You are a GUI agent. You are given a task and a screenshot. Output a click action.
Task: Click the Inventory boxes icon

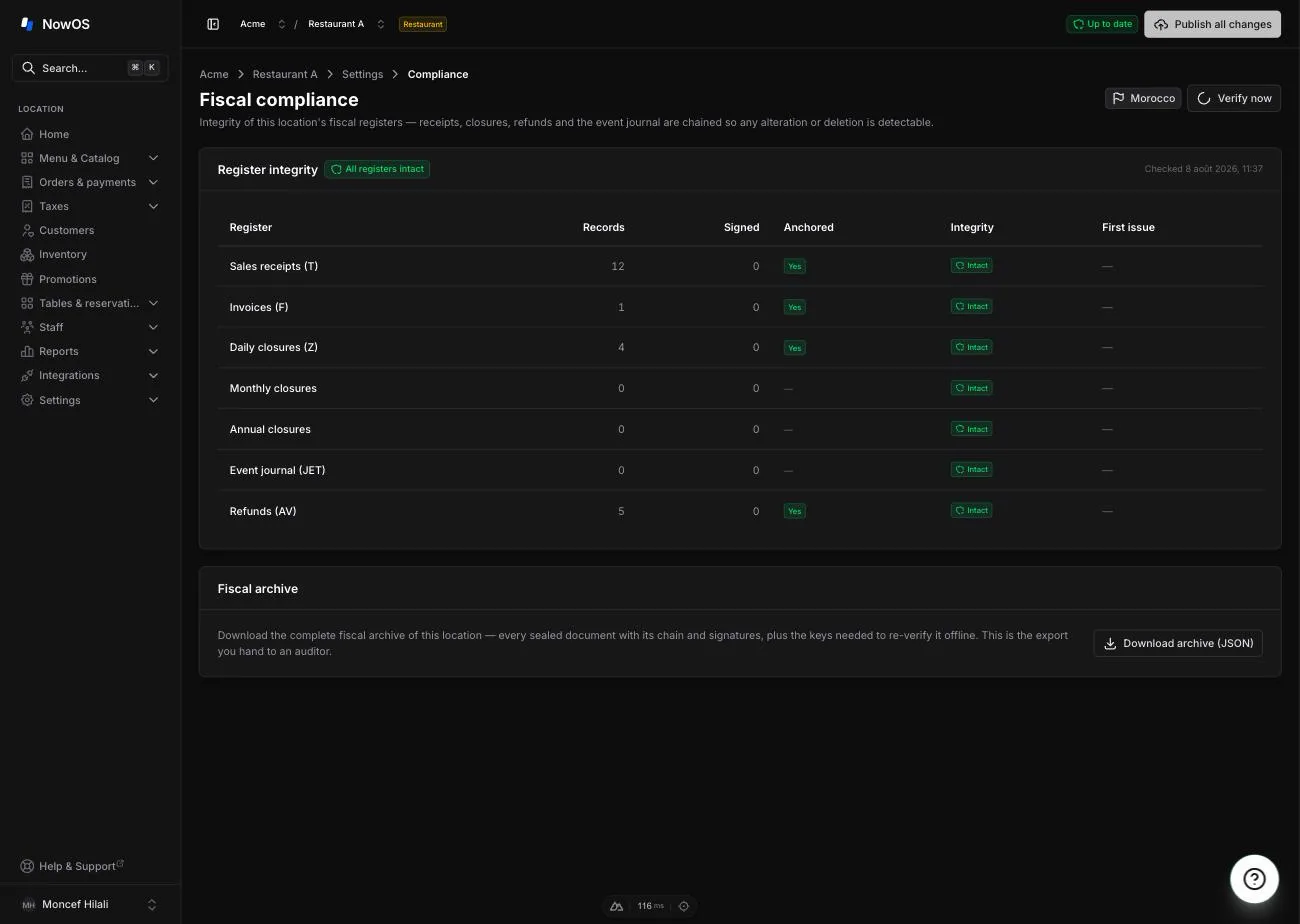pyautogui.click(x=27, y=255)
